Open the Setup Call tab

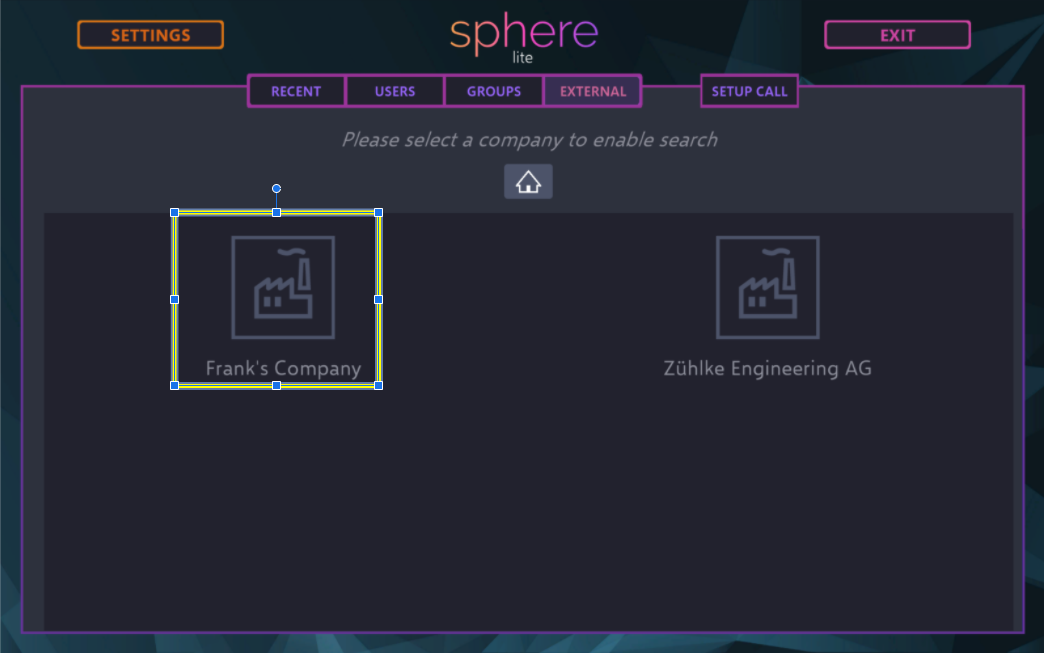pos(750,91)
